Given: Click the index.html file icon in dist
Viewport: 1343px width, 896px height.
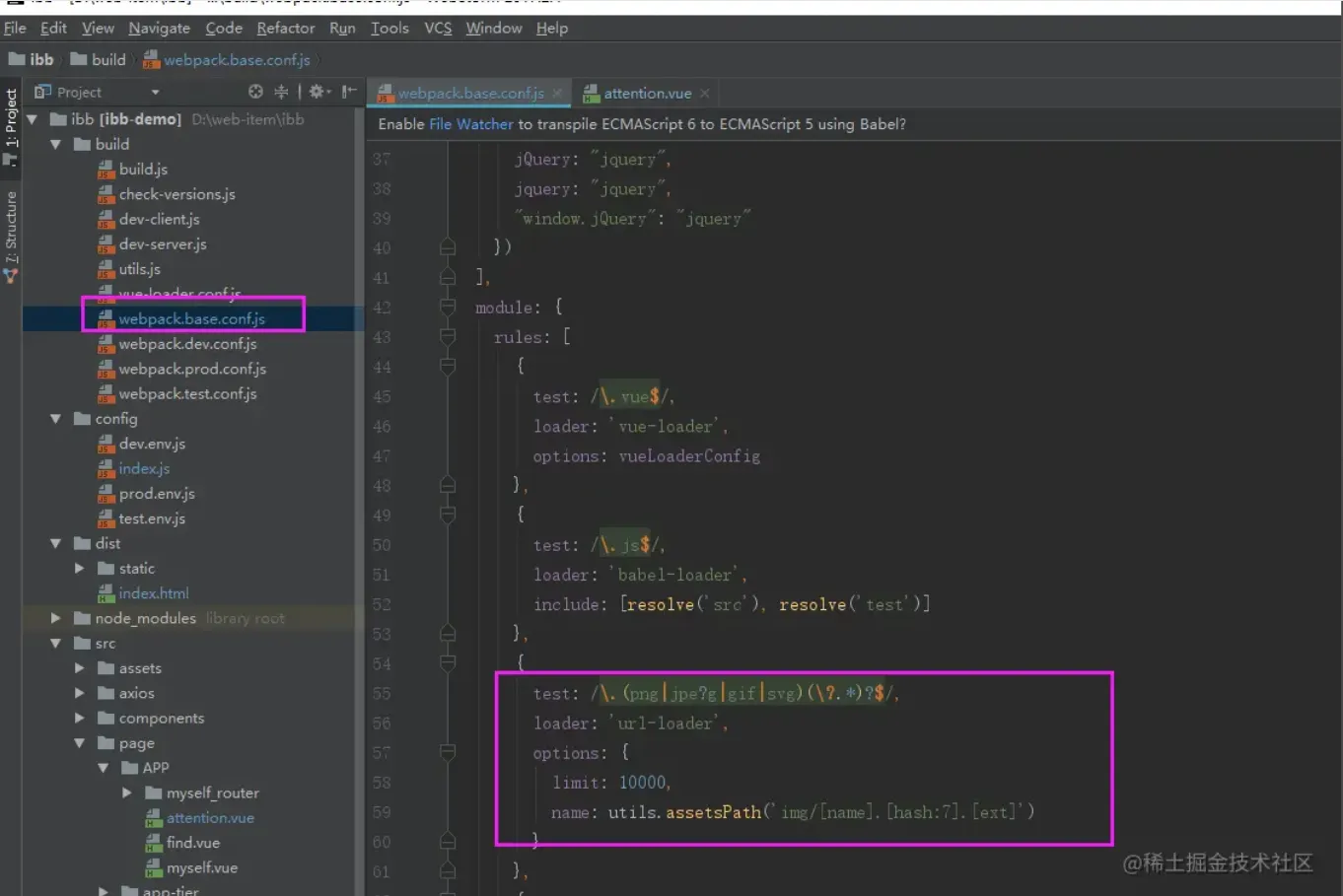Looking at the screenshot, I should 106,593.
